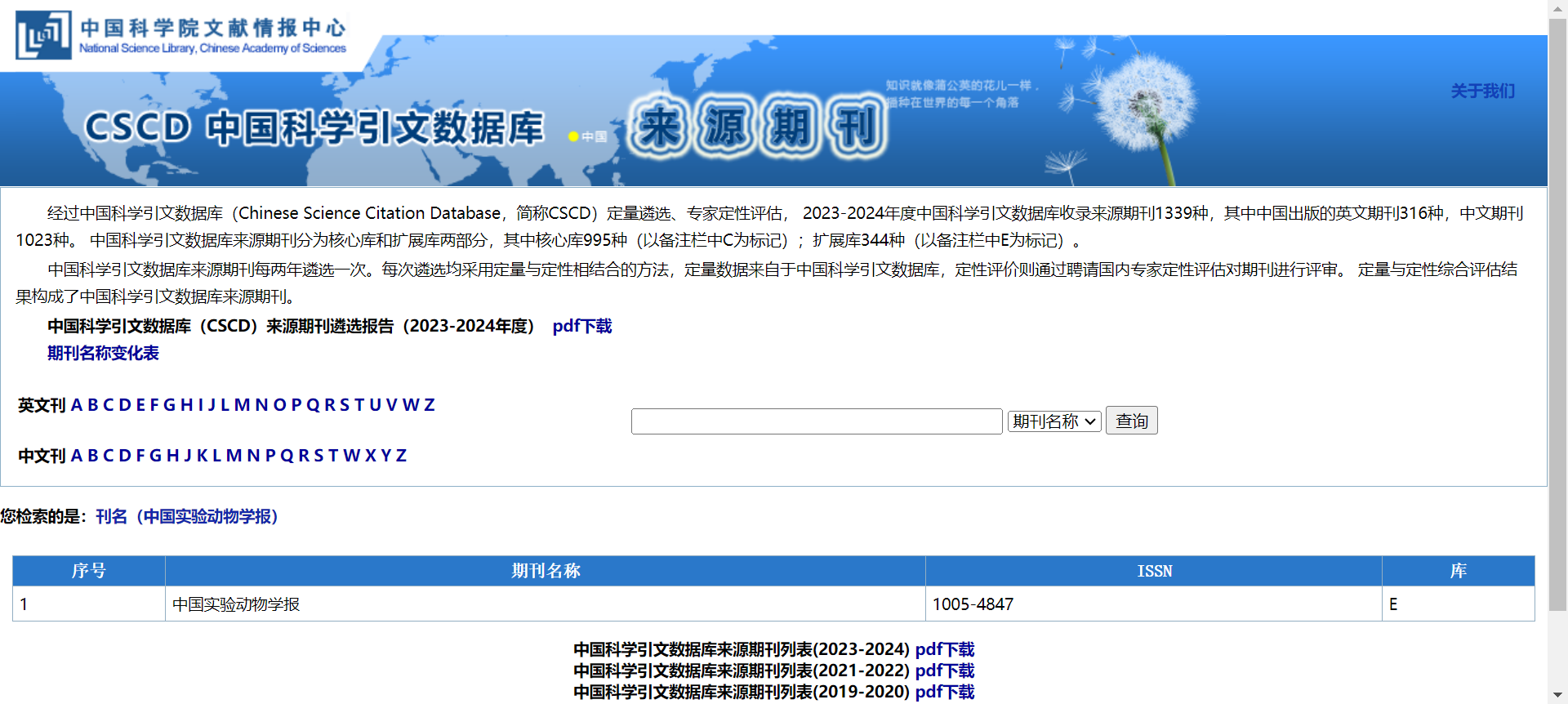Browse English journals starting with U

[375, 405]
